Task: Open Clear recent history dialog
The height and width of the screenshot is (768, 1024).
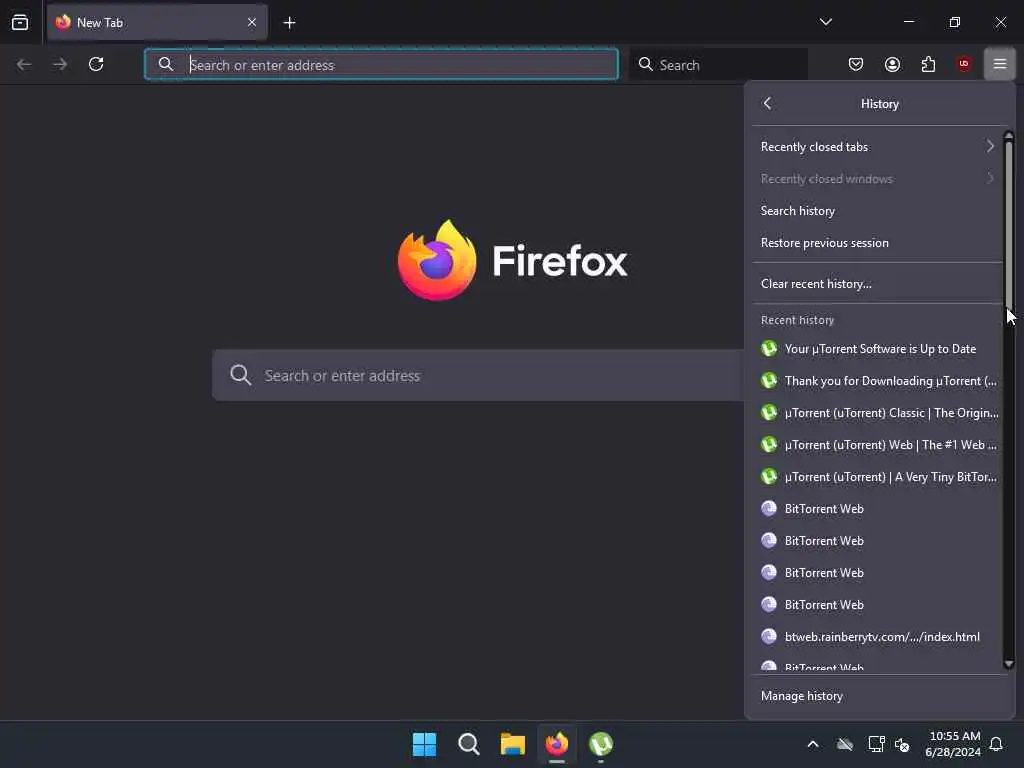Action: click(x=878, y=283)
